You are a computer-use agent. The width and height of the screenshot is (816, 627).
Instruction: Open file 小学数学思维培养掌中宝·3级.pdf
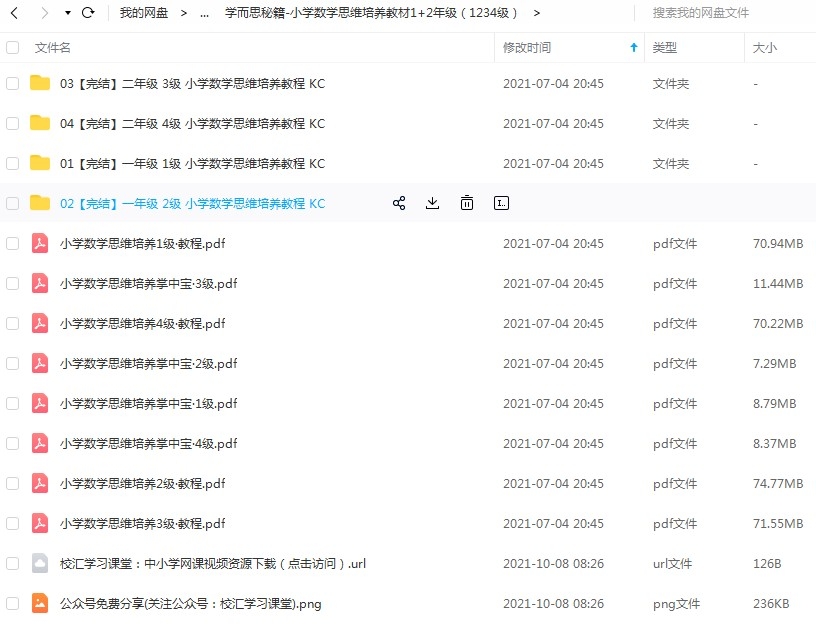(x=149, y=284)
